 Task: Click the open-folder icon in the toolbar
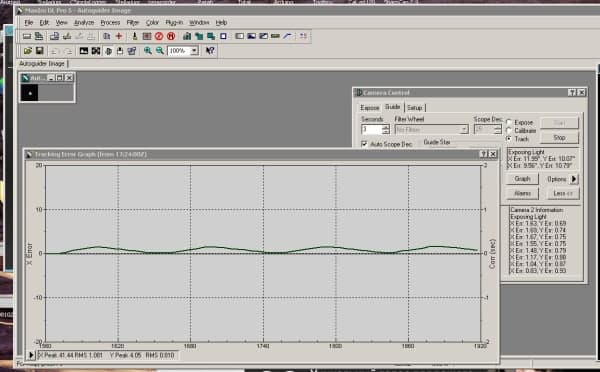(28, 51)
